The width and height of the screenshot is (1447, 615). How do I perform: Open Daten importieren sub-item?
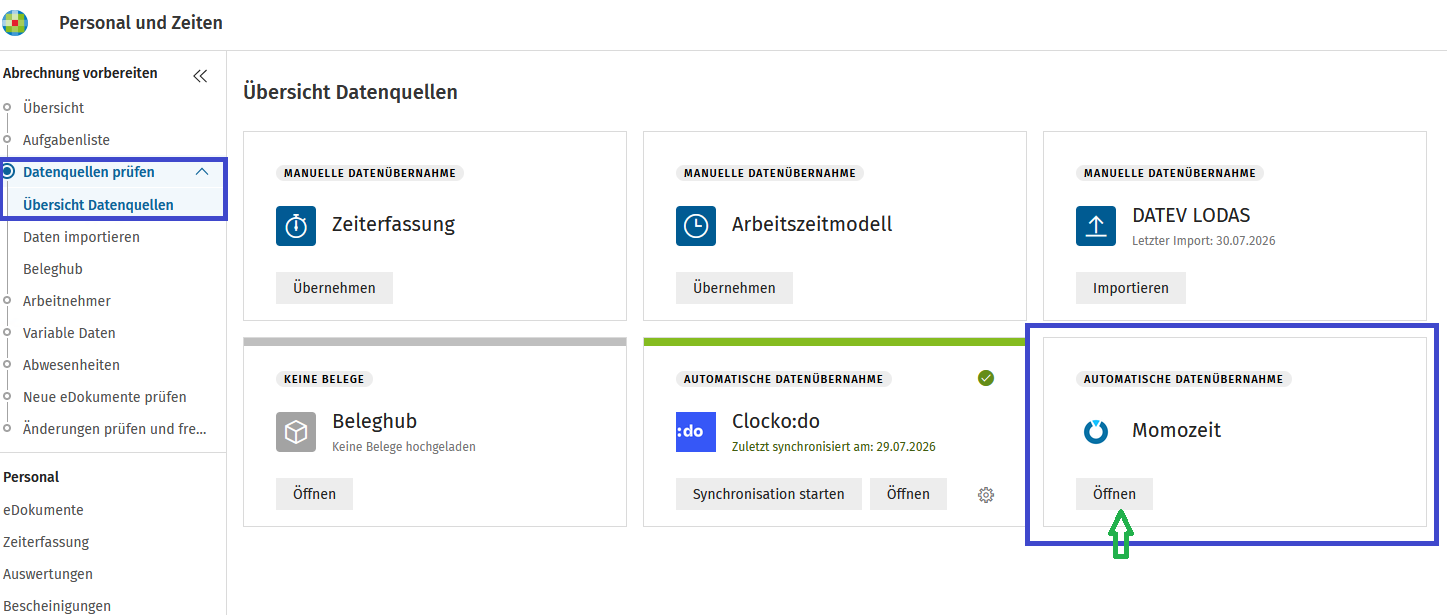pyautogui.click(x=81, y=237)
